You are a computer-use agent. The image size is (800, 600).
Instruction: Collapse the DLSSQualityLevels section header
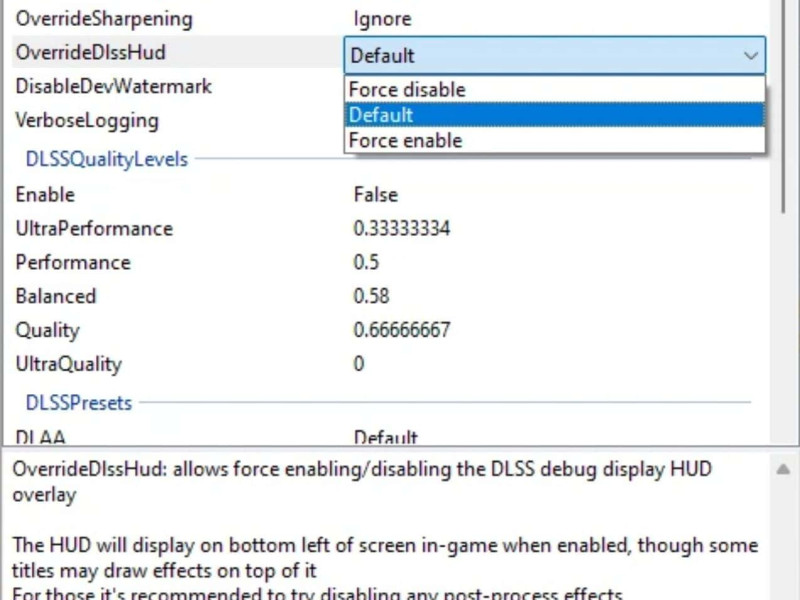(x=107, y=159)
